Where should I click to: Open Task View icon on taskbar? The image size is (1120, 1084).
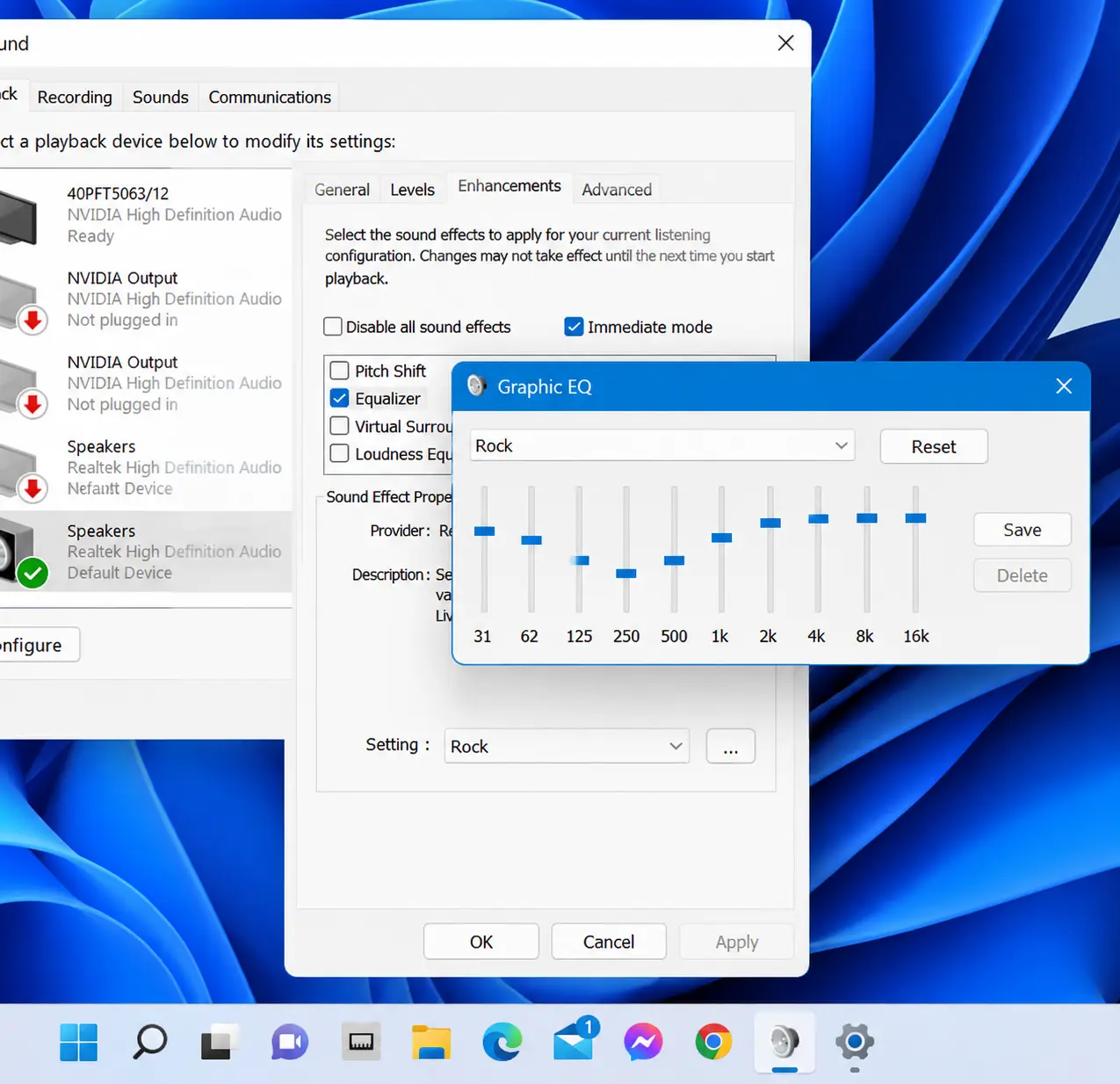click(219, 1043)
